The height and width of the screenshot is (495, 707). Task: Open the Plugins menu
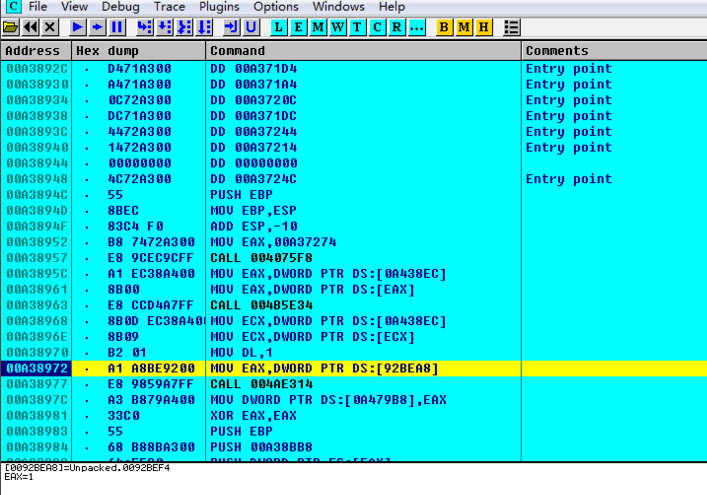pos(219,7)
